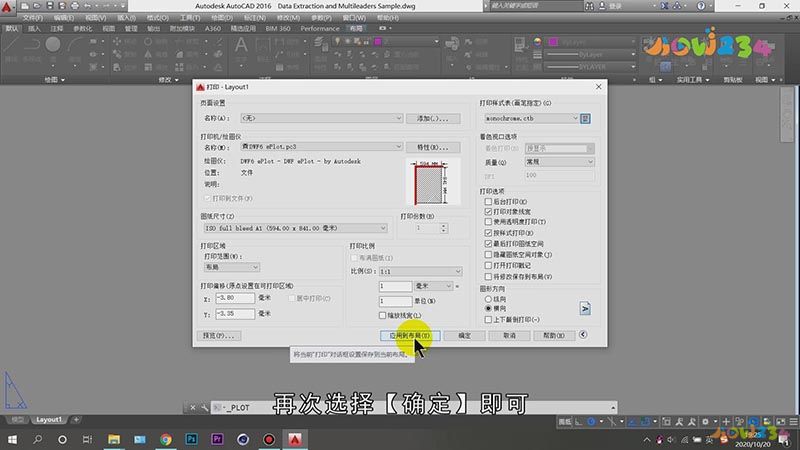Click the Y offset input field
The height and width of the screenshot is (450, 800).
click(x=235, y=314)
